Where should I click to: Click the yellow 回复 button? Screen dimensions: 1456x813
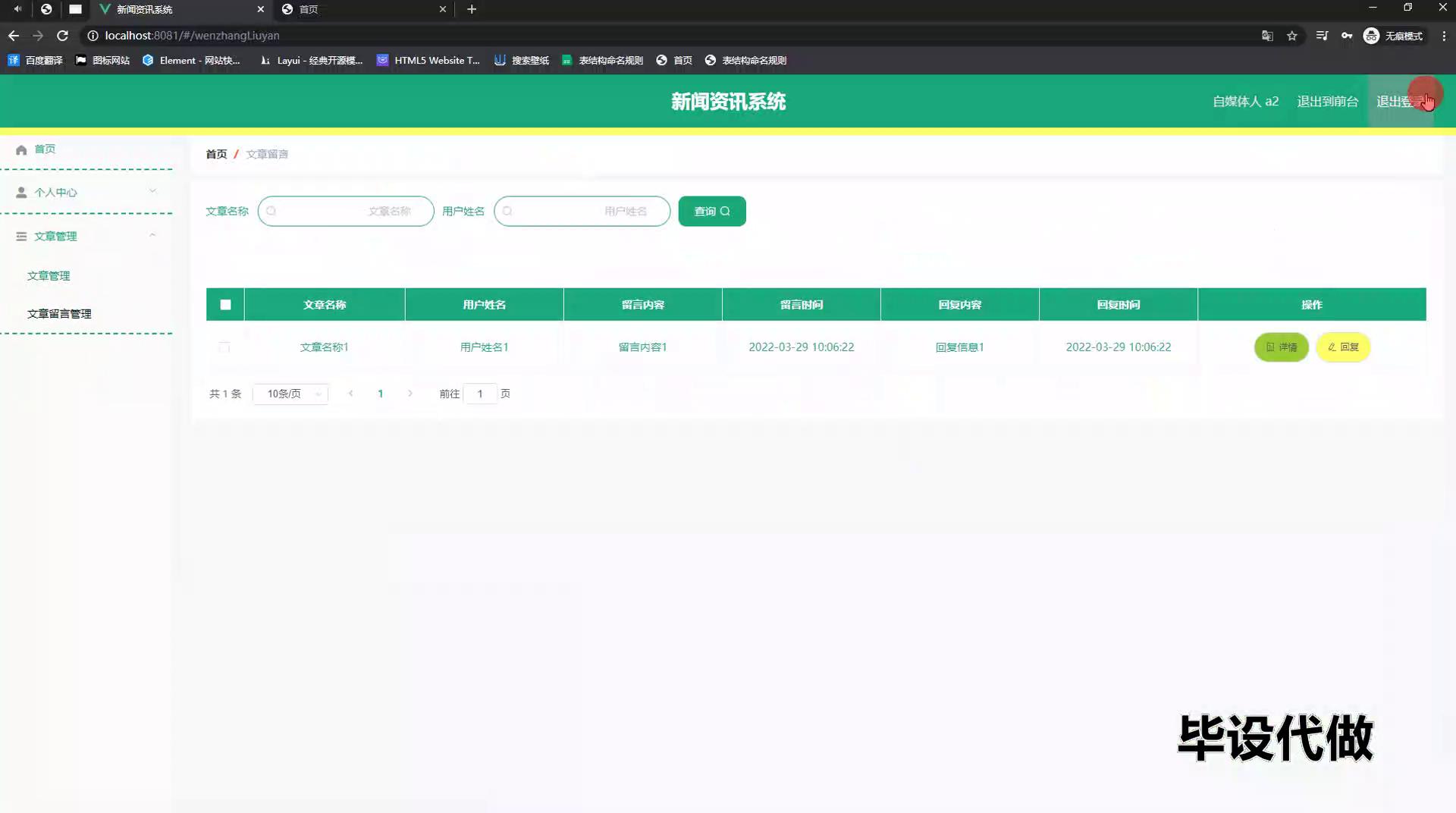1343,347
